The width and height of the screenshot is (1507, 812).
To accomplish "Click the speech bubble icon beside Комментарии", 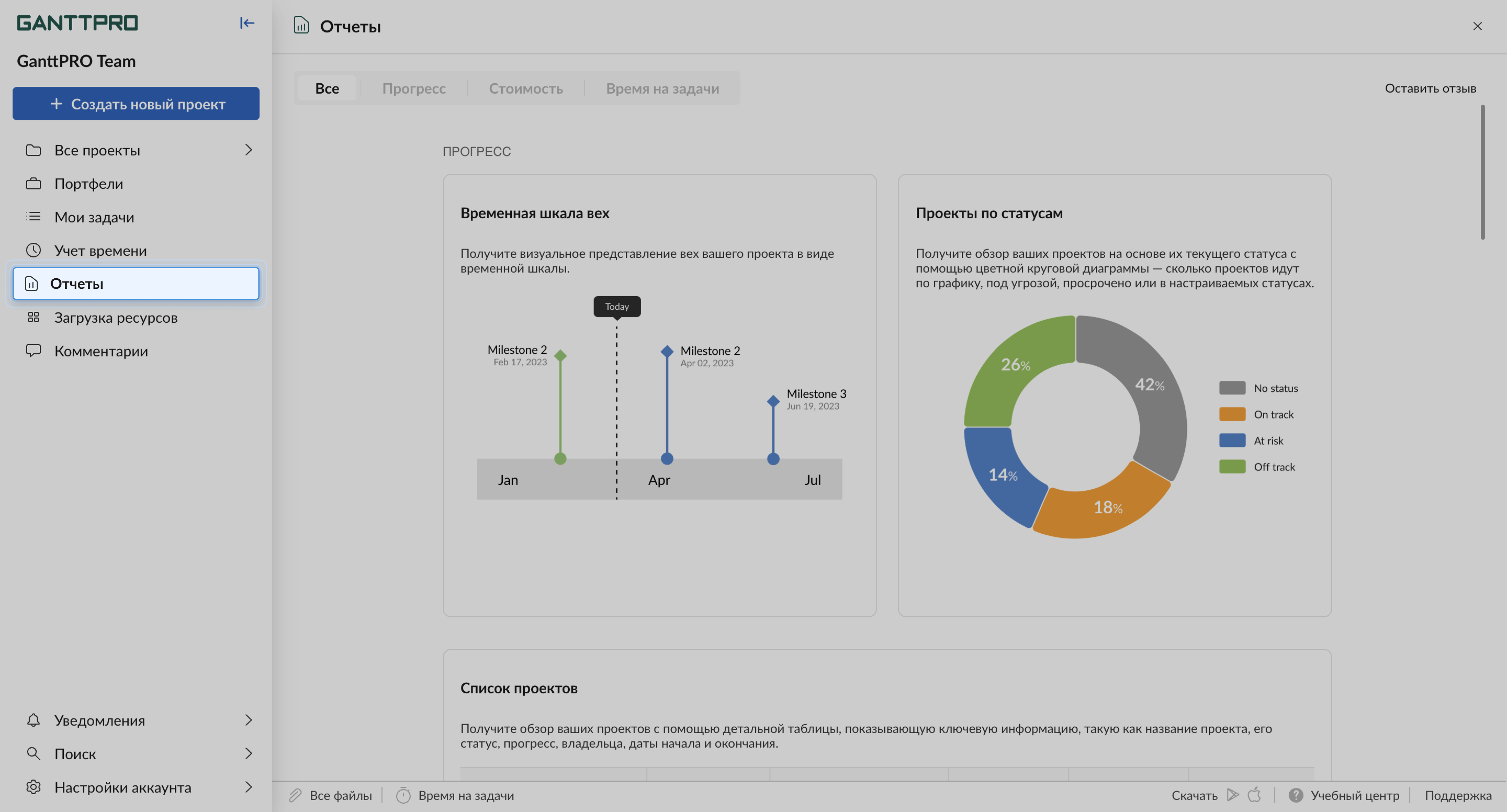I will pyautogui.click(x=33, y=351).
